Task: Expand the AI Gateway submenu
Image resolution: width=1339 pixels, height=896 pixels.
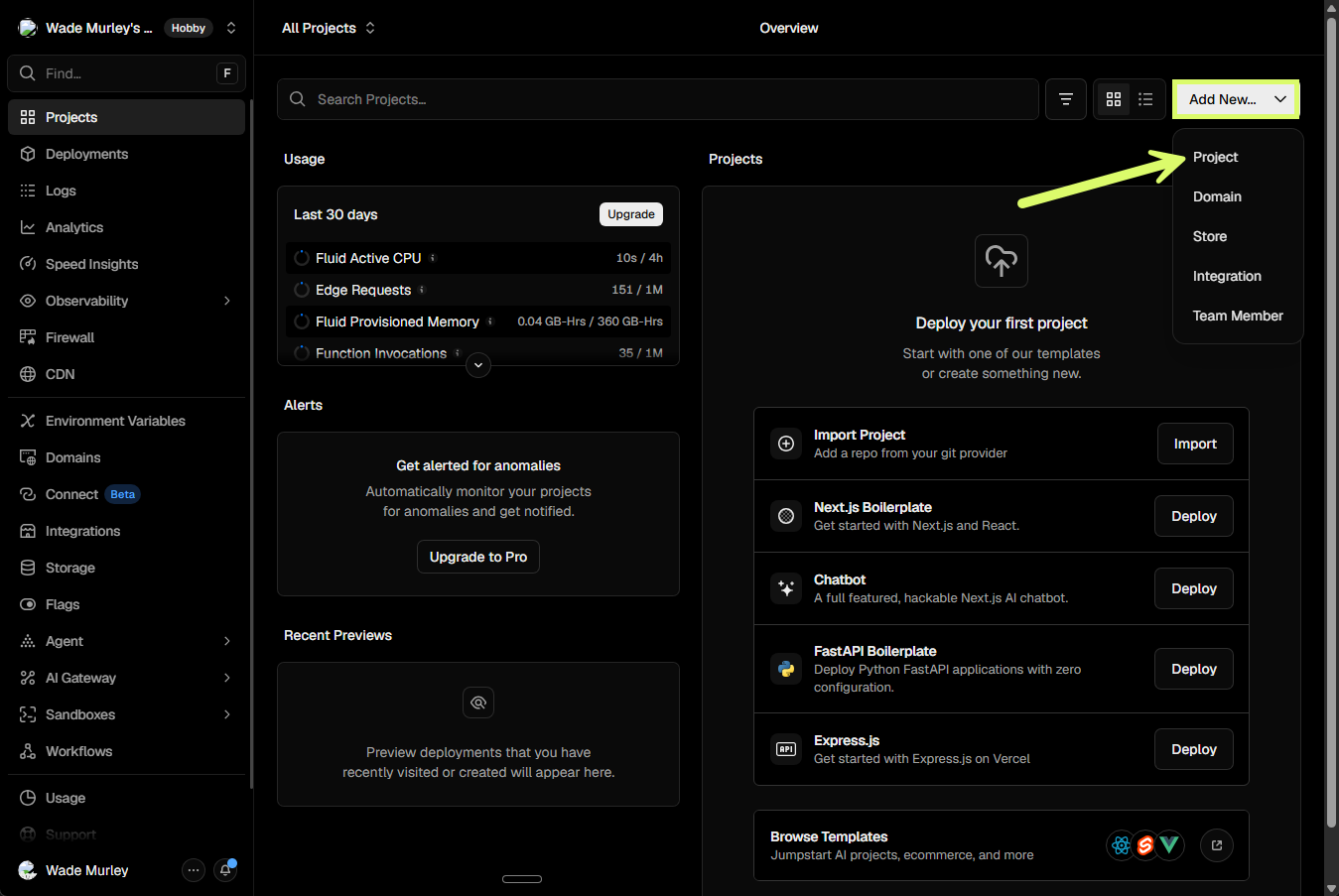Action: (x=227, y=678)
